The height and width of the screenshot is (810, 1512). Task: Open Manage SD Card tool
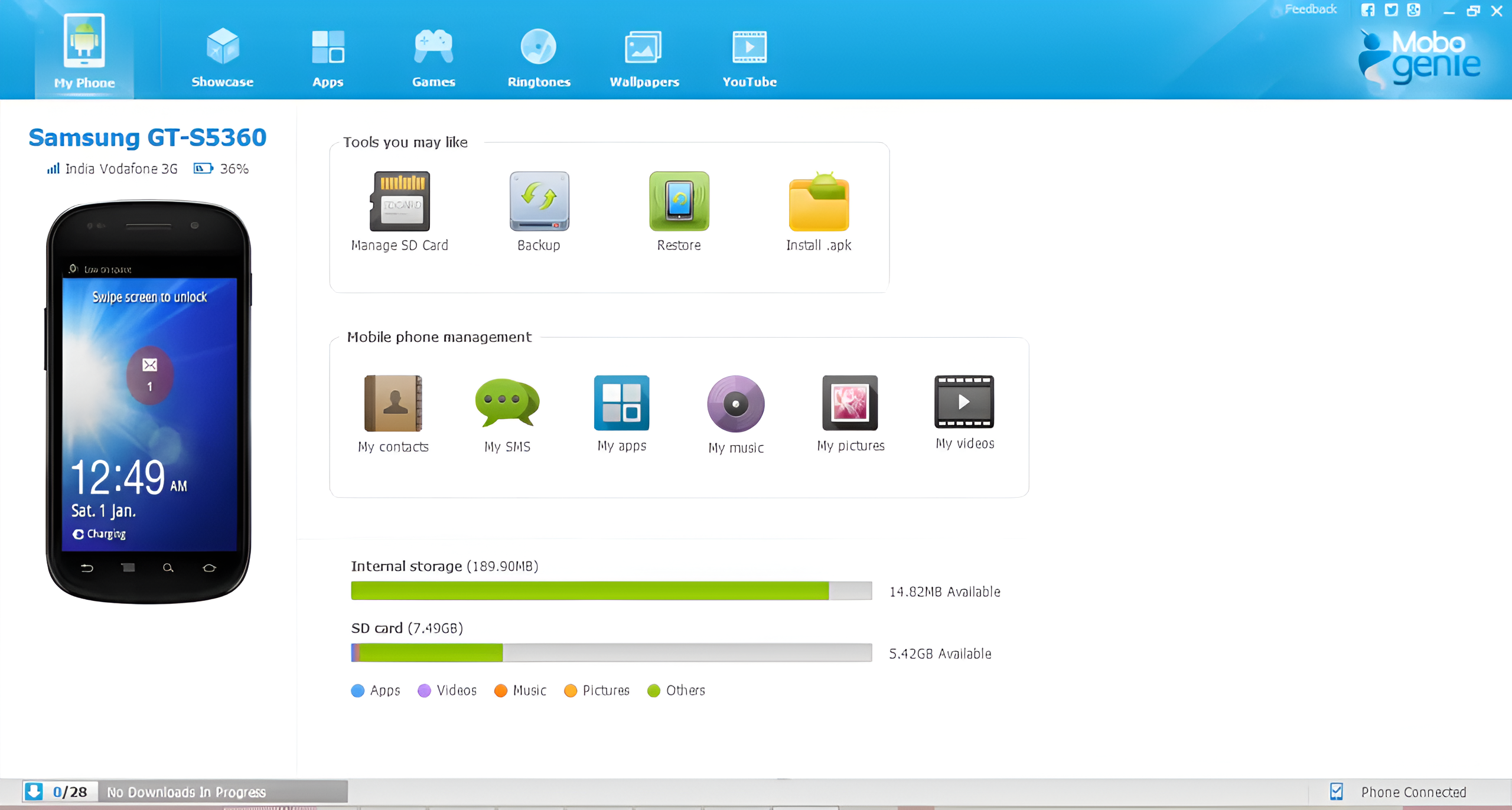click(400, 202)
